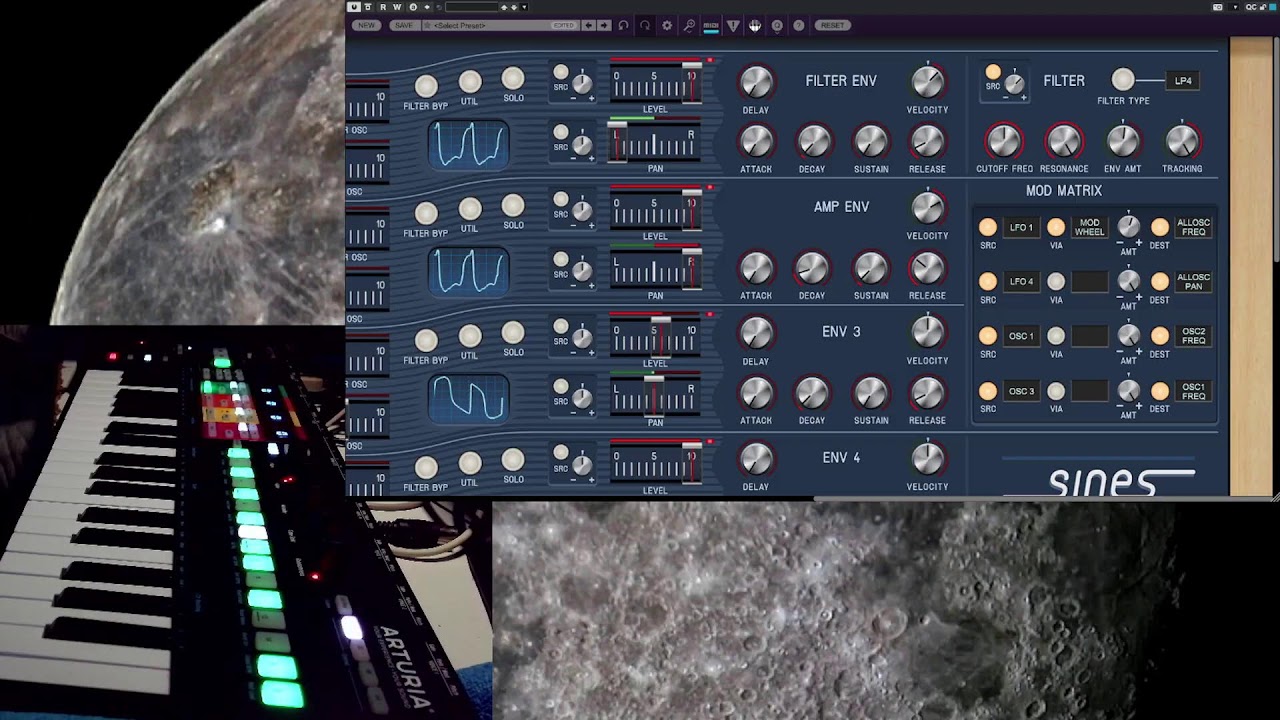Toggle FILTER BYP in the FILTER ENV row

[x=426, y=86]
